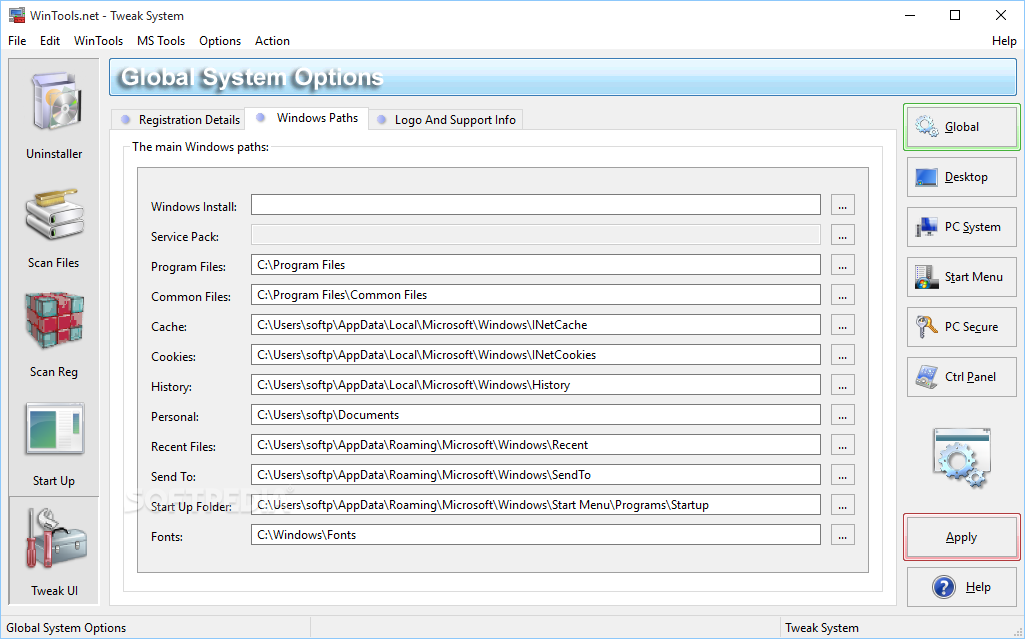Open the WinTools menu
1025x639 pixels.
pos(98,41)
